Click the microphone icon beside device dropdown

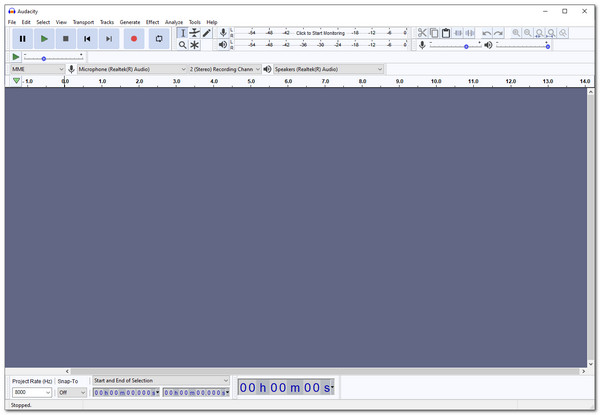point(71,69)
